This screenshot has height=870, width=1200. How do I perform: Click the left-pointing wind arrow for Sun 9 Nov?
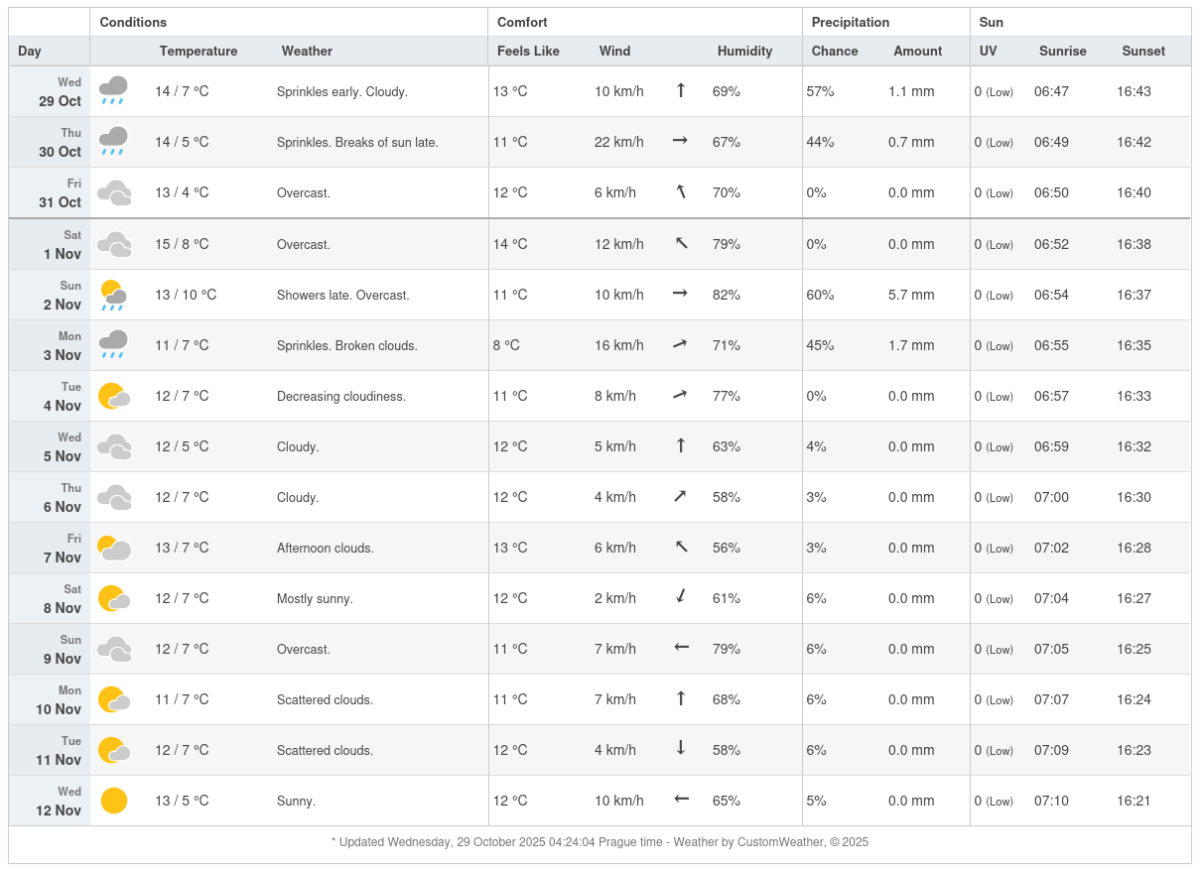681,649
